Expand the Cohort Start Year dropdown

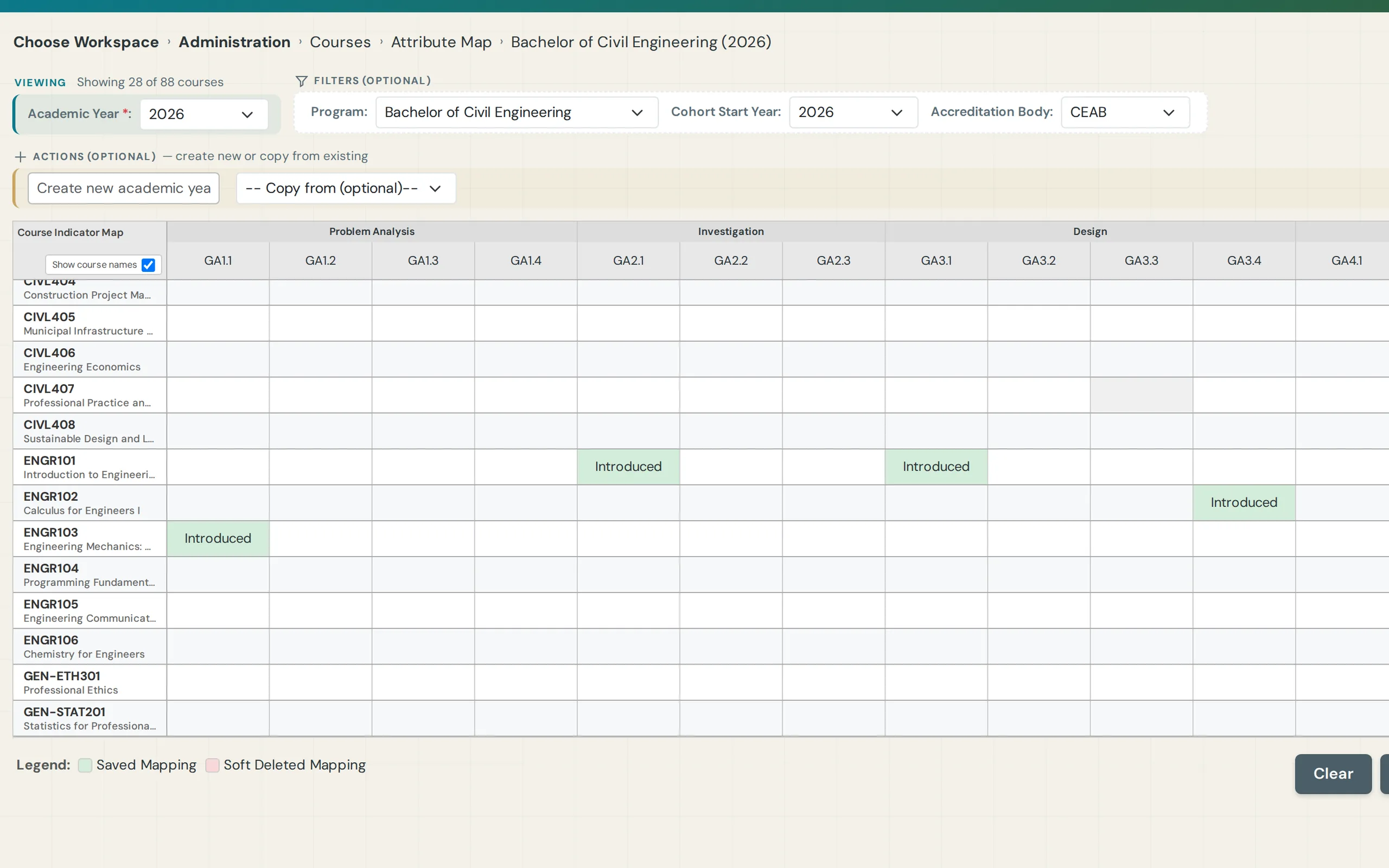[x=853, y=112]
